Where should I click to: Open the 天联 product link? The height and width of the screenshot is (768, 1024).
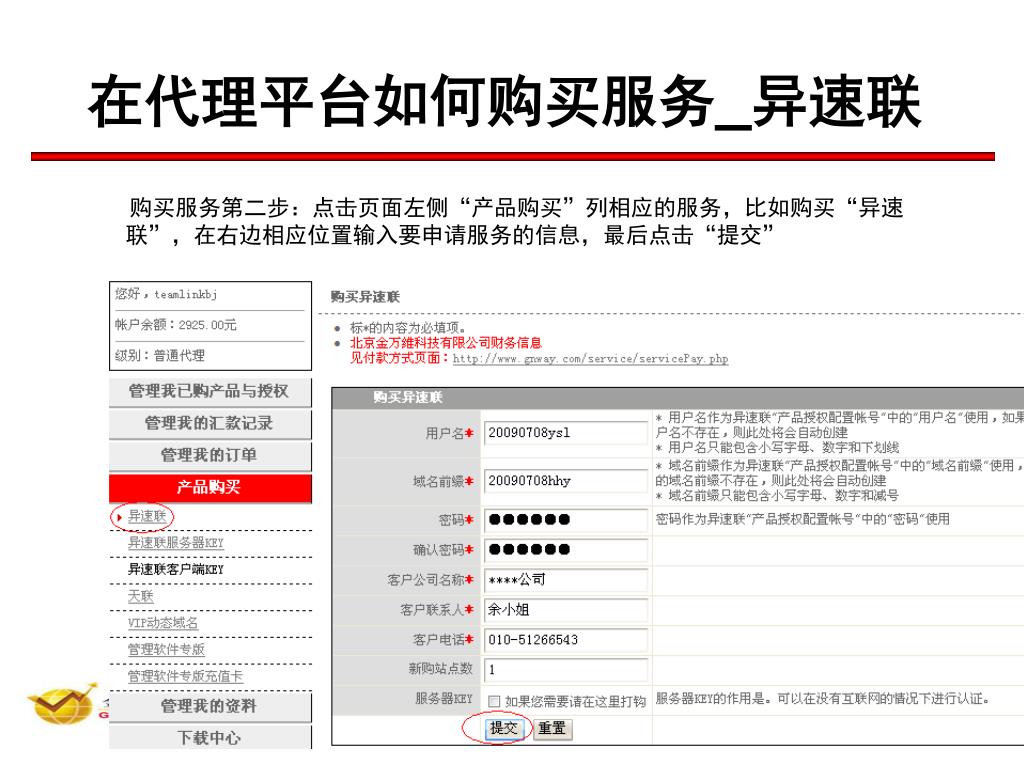coord(140,596)
